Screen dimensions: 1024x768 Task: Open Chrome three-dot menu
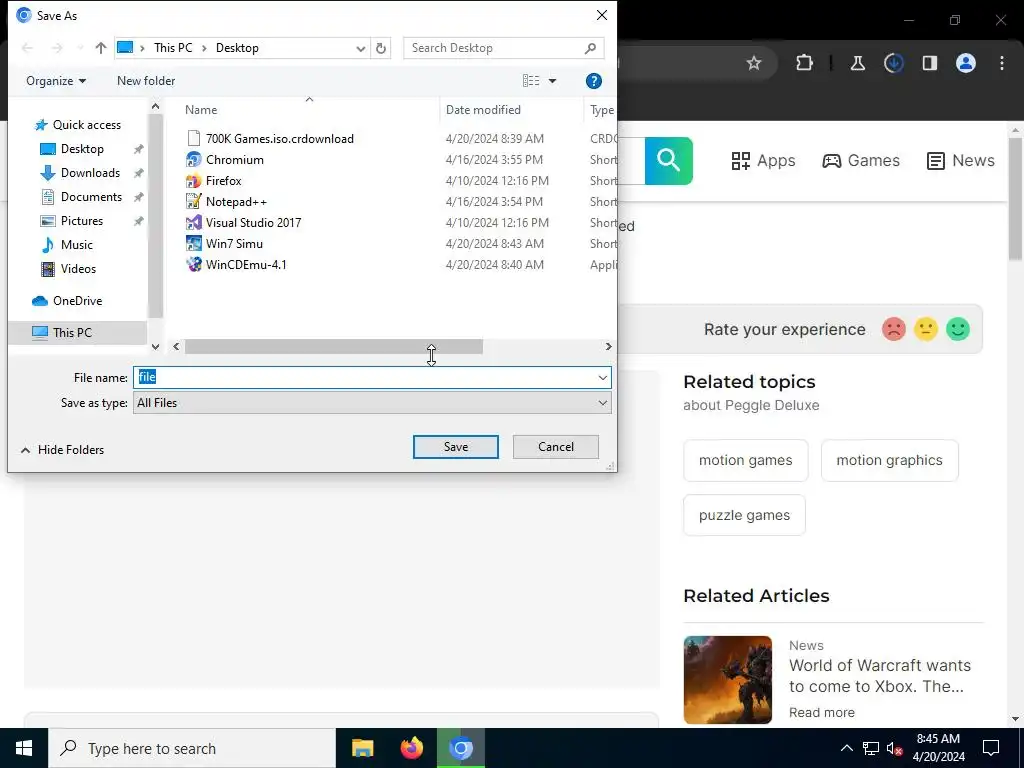pos(1001,63)
